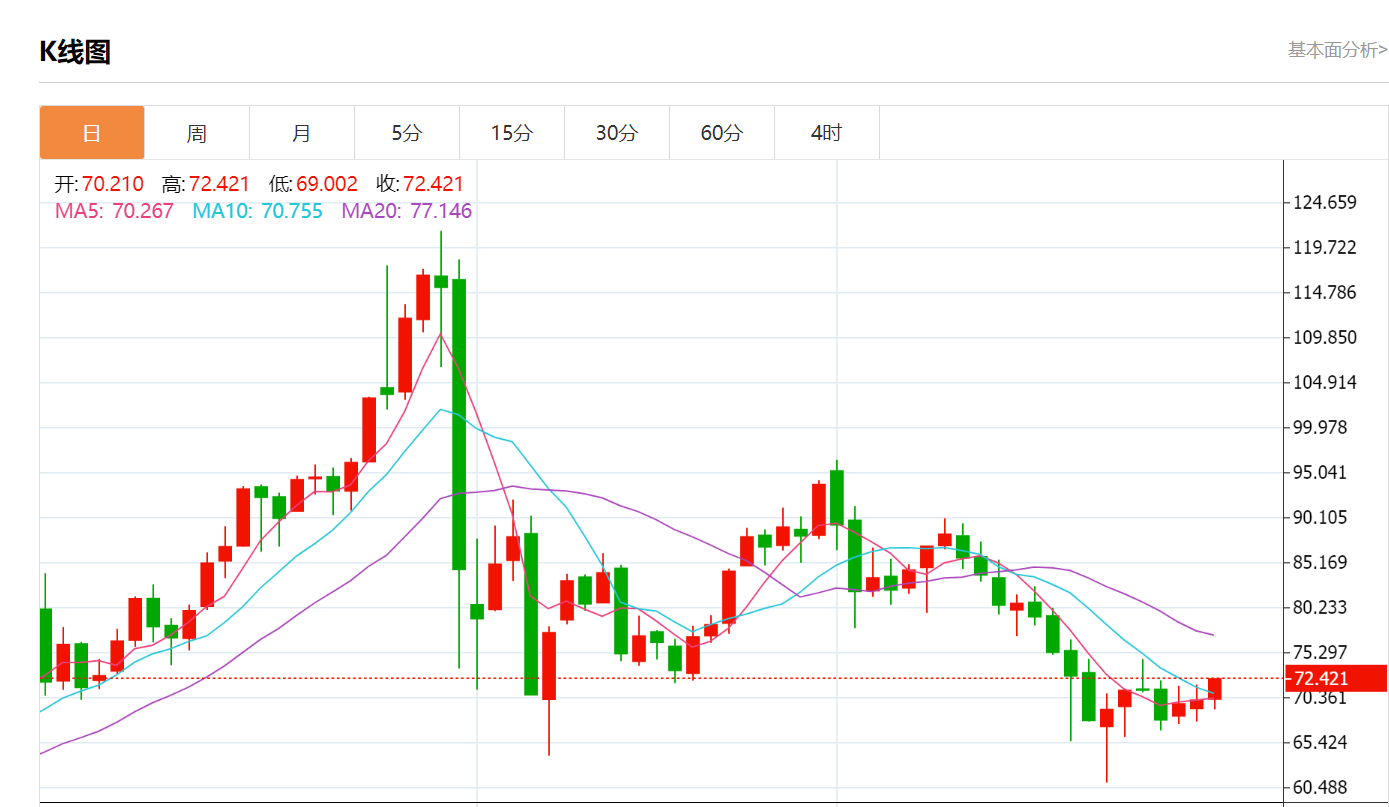Click the K线图 heading

coord(75,52)
